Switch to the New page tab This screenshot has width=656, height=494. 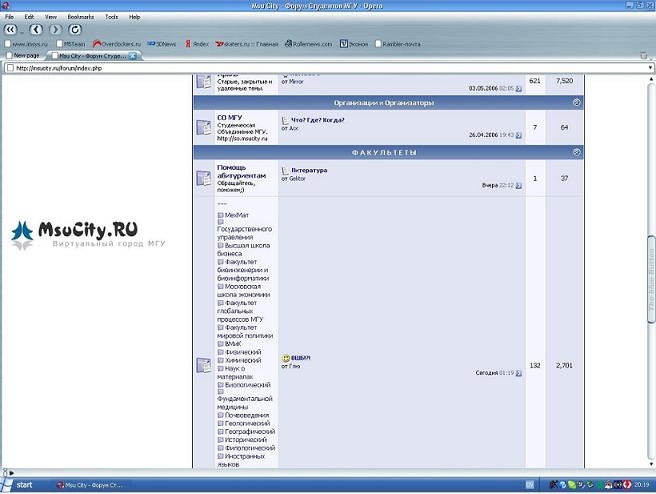tap(25, 55)
